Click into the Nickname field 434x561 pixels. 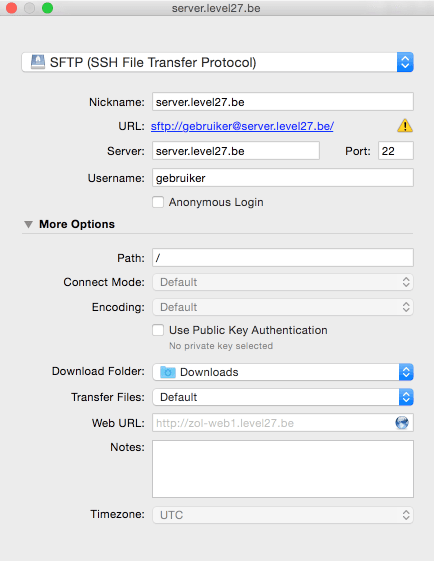[x=283, y=102]
